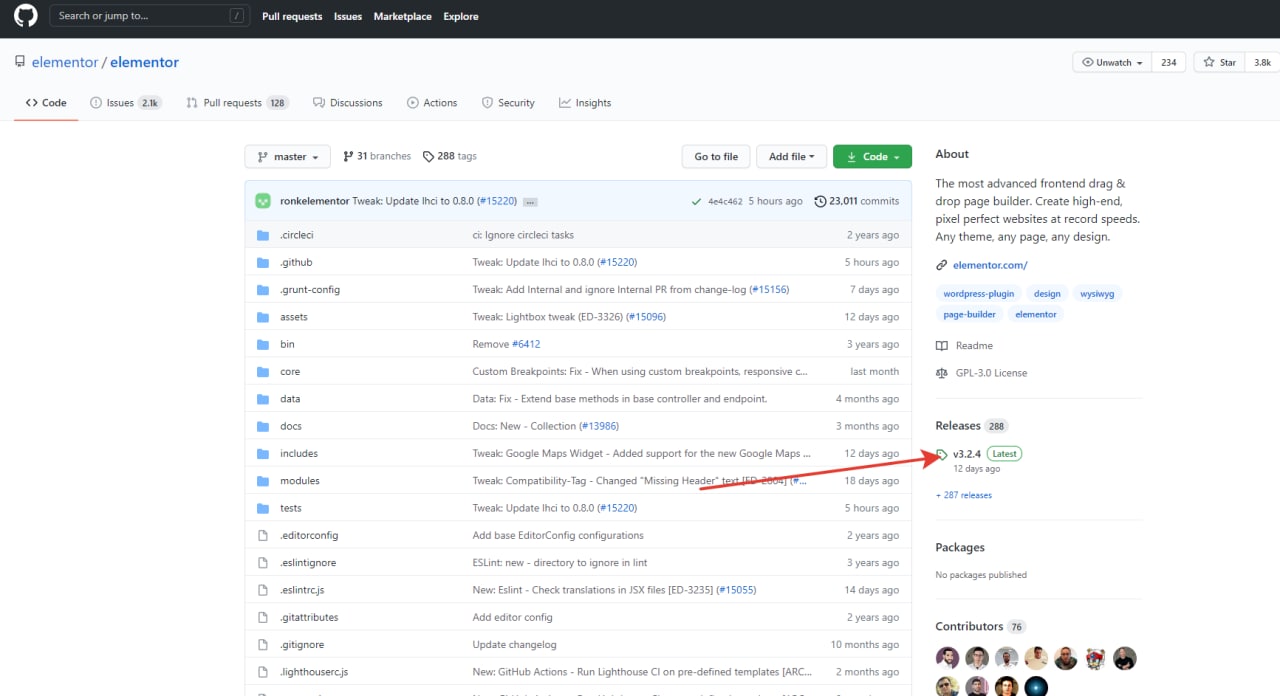
Task: Open the .lighthouserc.js file
Action: click(314, 672)
